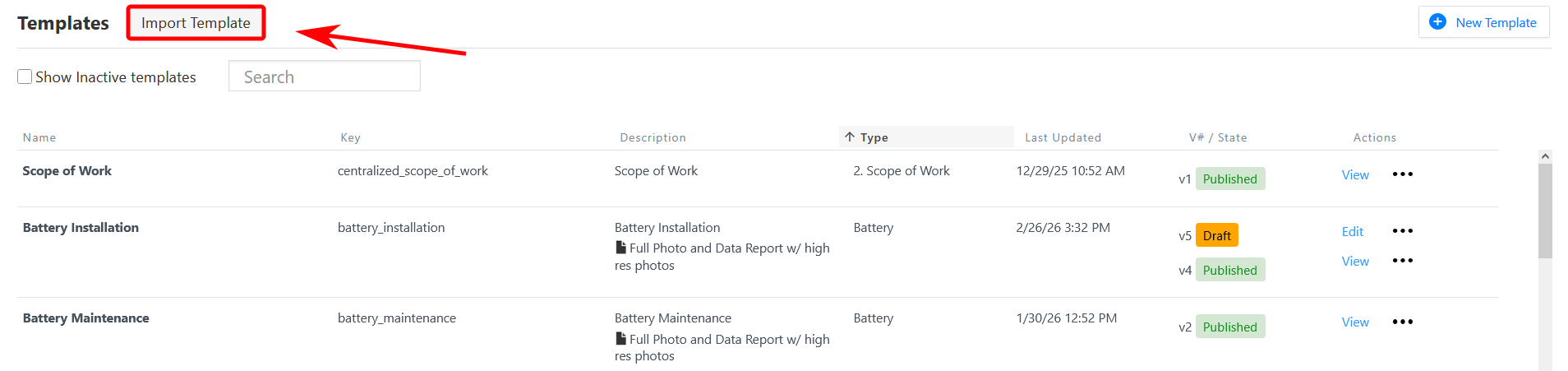View the Scope of Work template
The image size is (1568, 371).
(1354, 174)
